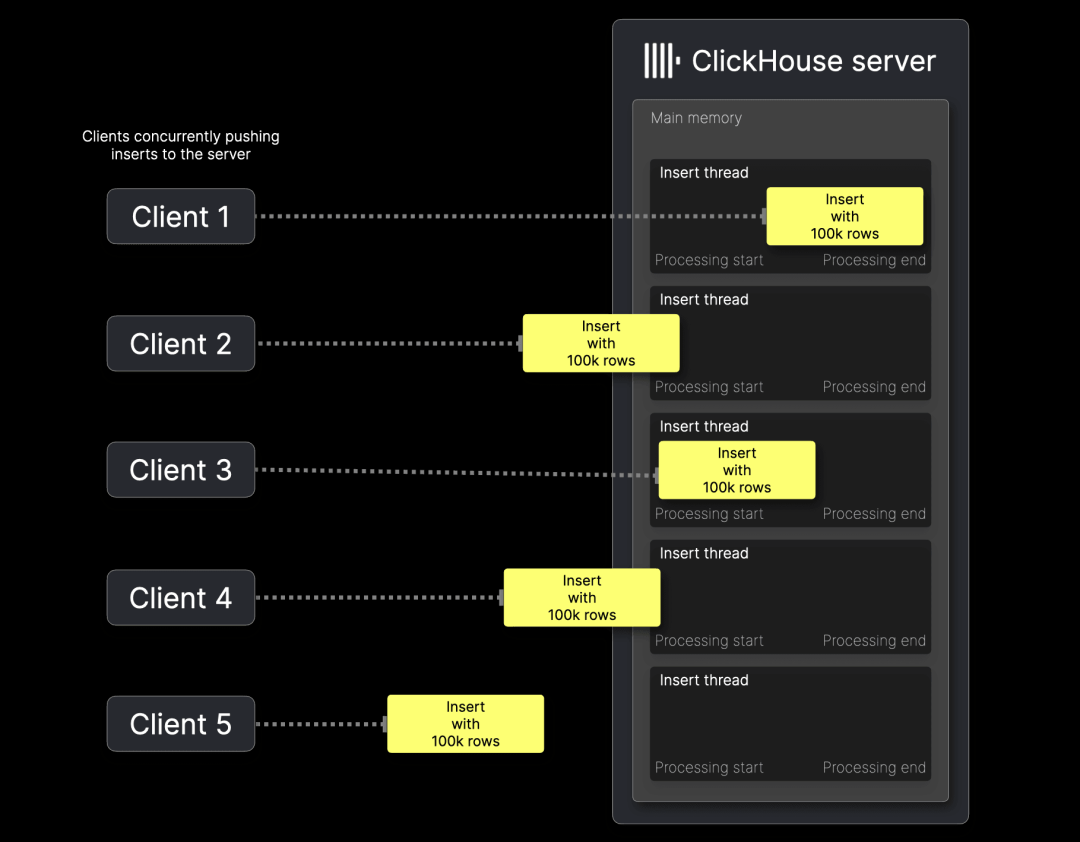
Task: Click Client 5's yellow insert box
Action: click(x=466, y=723)
